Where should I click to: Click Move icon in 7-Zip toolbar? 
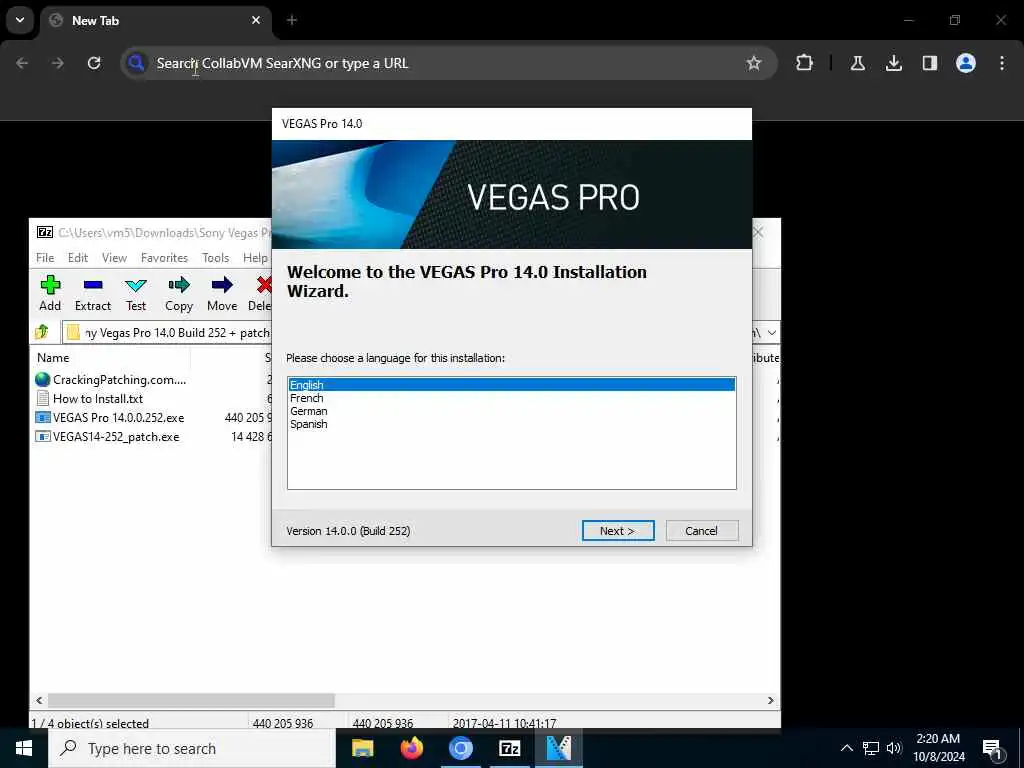pyautogui.click(x=222, y=293)
